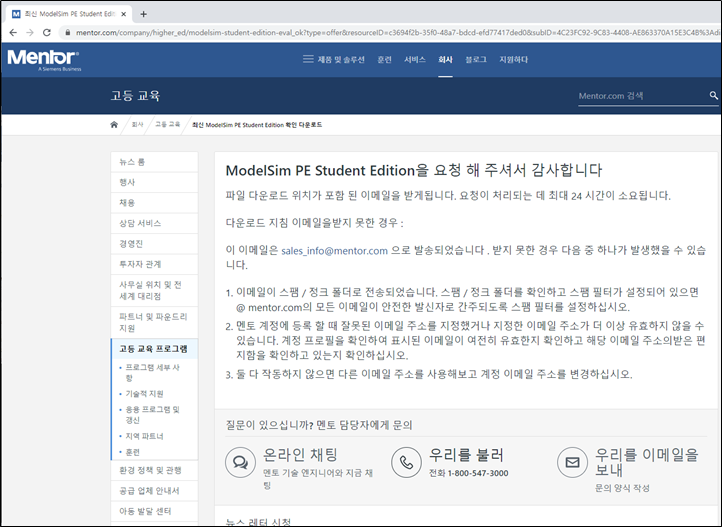Reload the page with refresh icon
This screenshot has height=527, width=722.
point(47,33)
